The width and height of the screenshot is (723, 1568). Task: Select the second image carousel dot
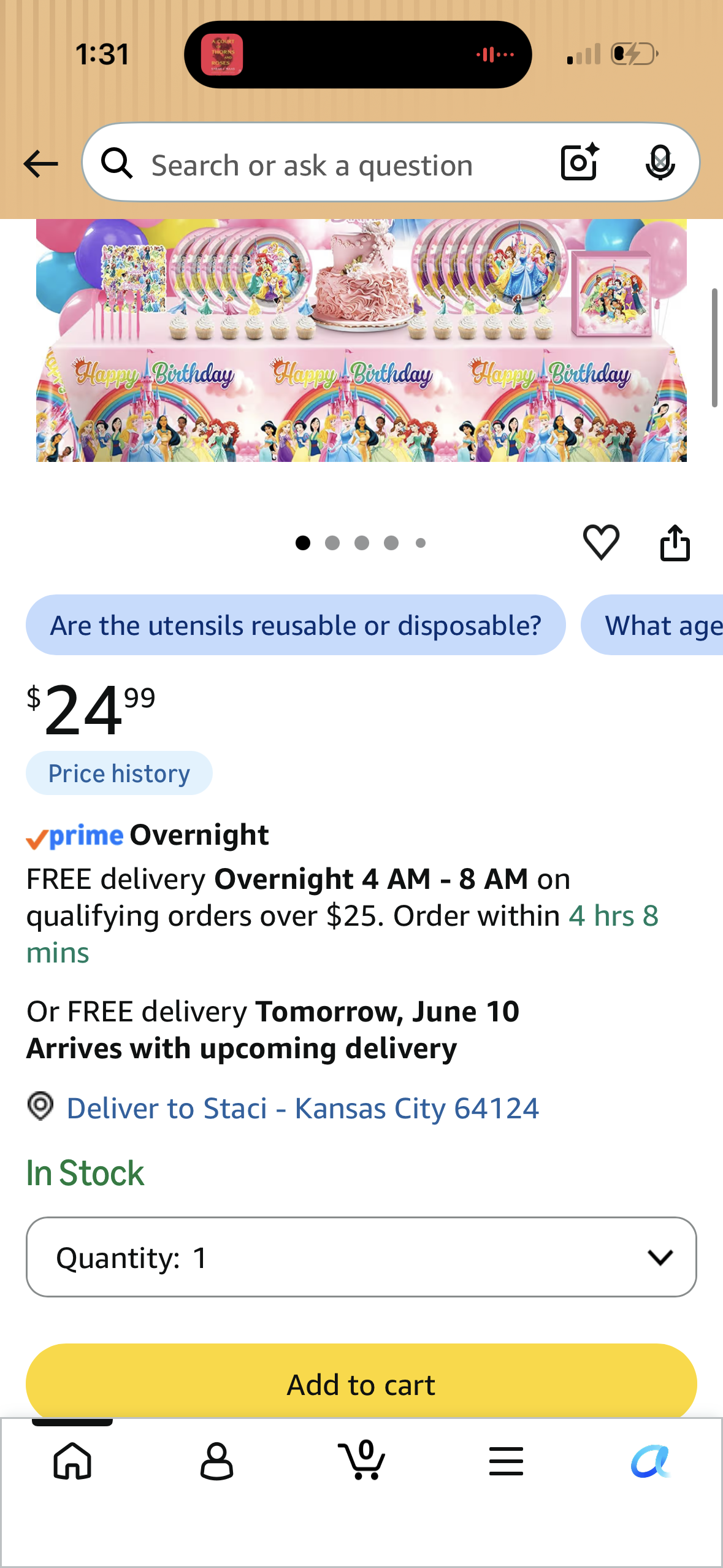tap(332, 543)
